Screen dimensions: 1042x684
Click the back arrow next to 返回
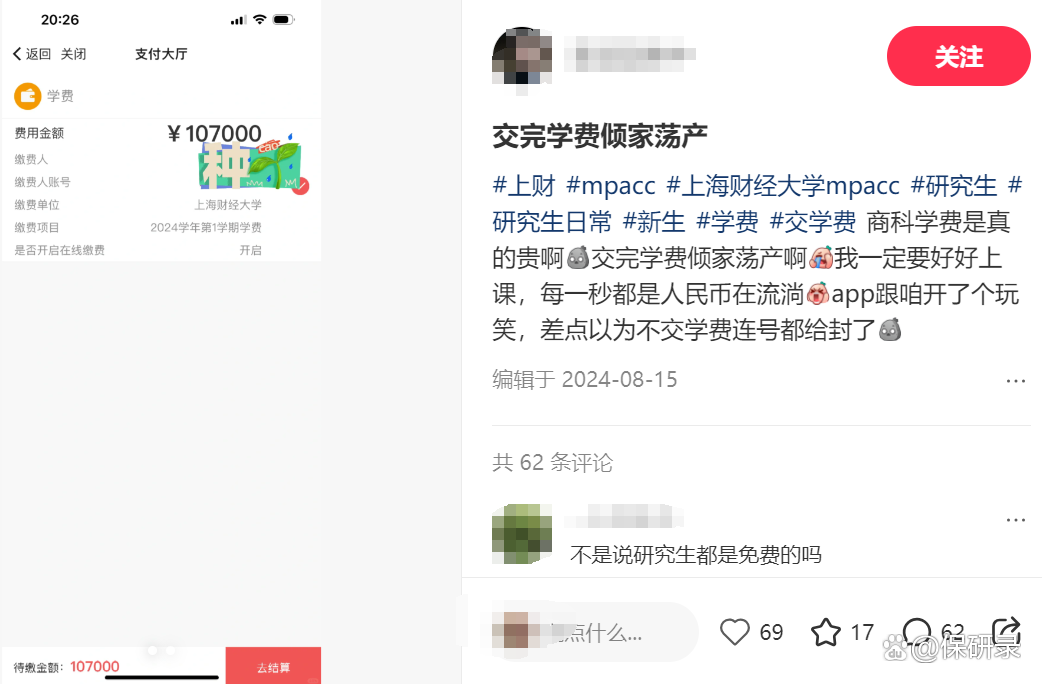[x=17, y=54]
